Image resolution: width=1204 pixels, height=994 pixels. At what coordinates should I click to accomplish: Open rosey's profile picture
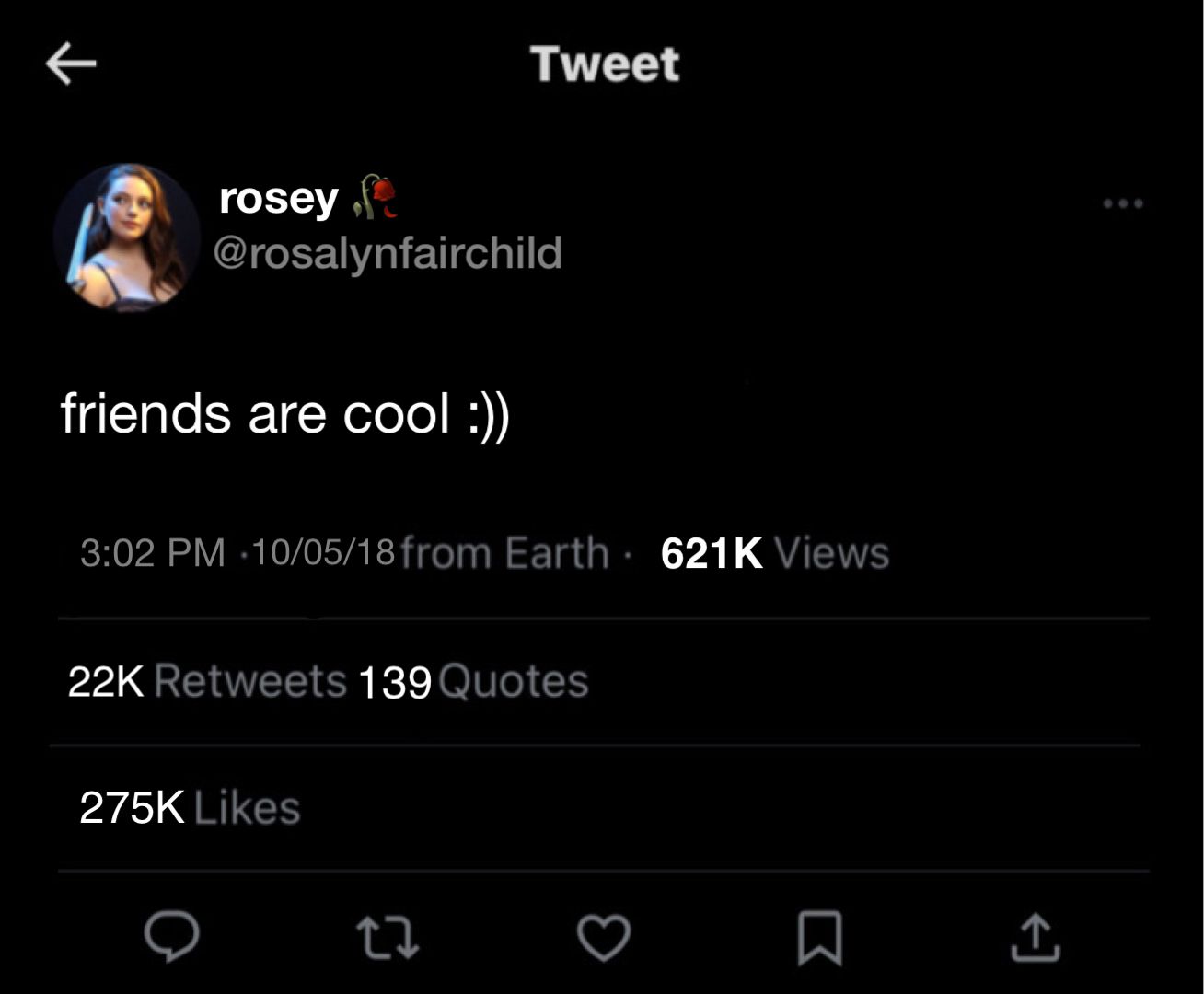[x=126, y=237]
